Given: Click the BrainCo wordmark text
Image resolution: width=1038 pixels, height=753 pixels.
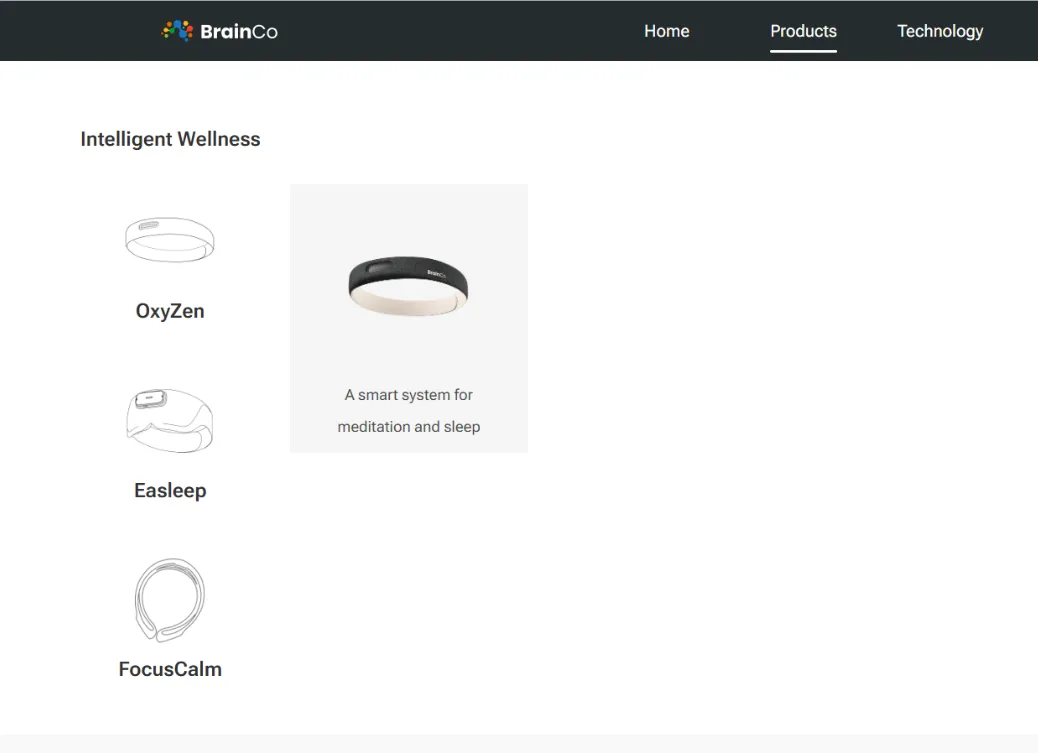Looking at the screenshot, I should coord(239,31).
